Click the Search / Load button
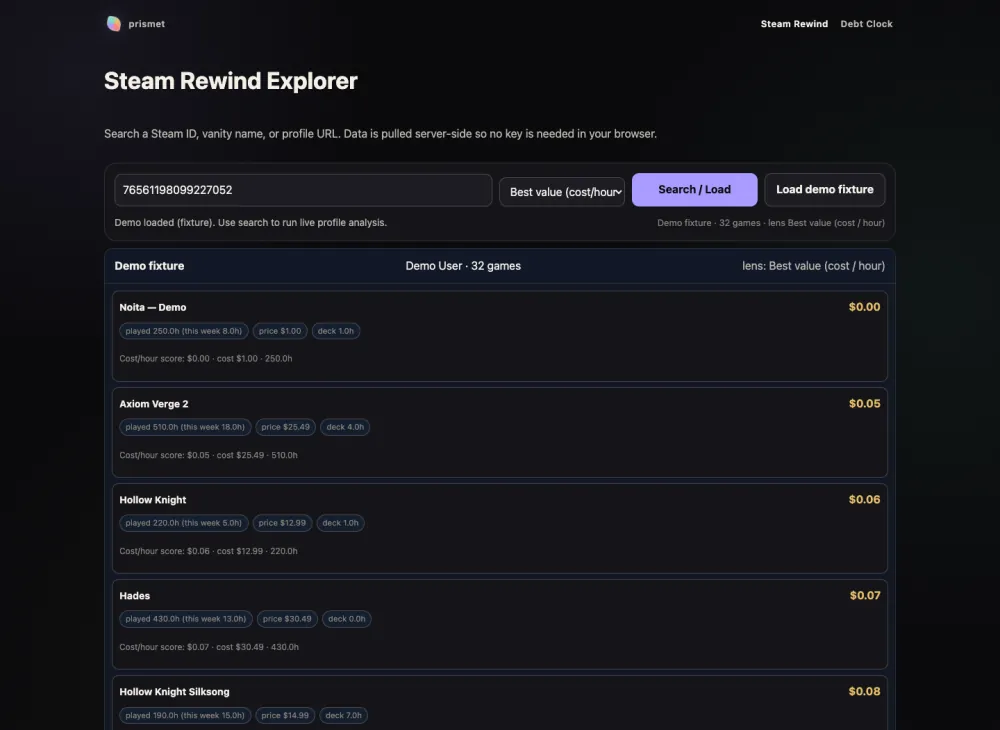Viewport: 1000px width, 730px height. [695, 189]
